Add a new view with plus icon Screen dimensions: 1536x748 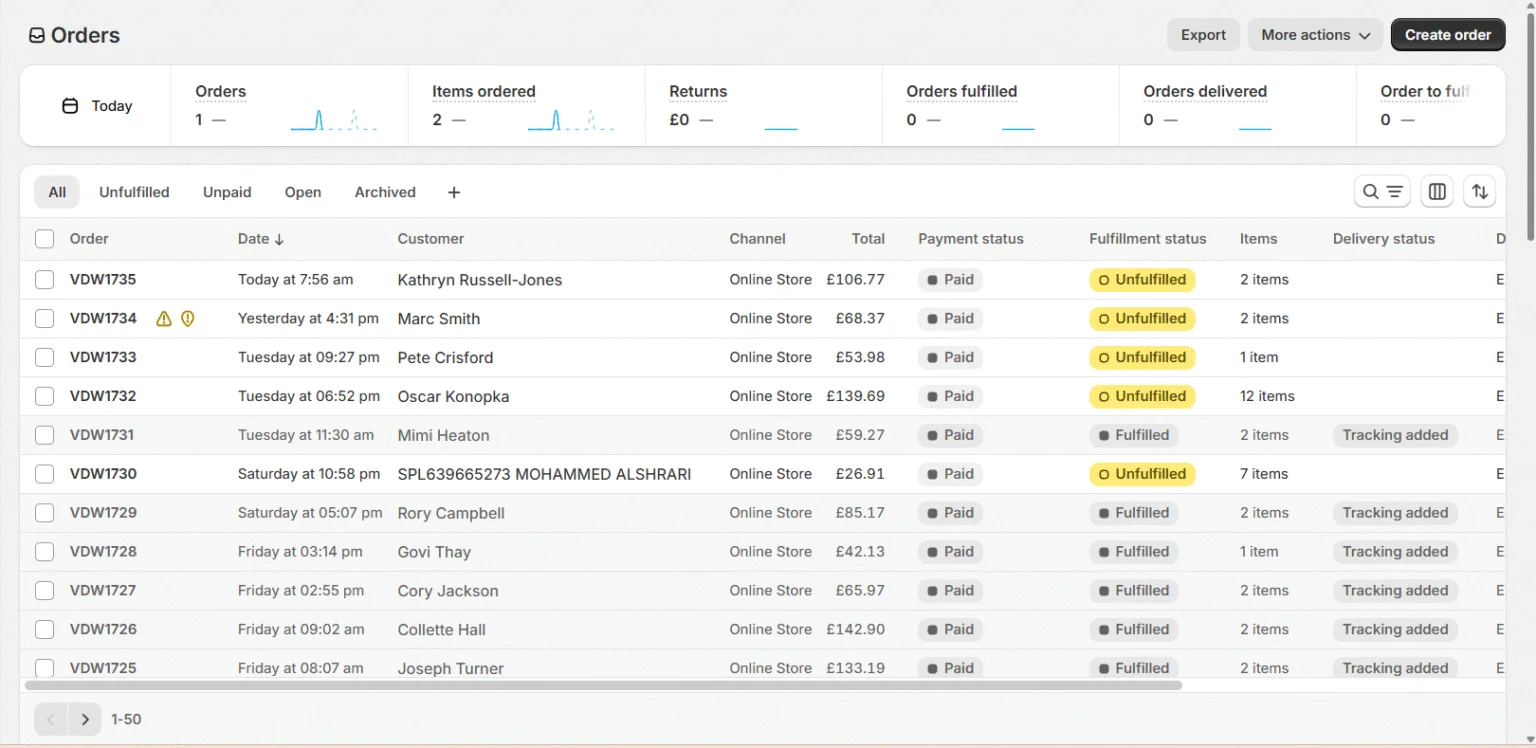point(454,192)
